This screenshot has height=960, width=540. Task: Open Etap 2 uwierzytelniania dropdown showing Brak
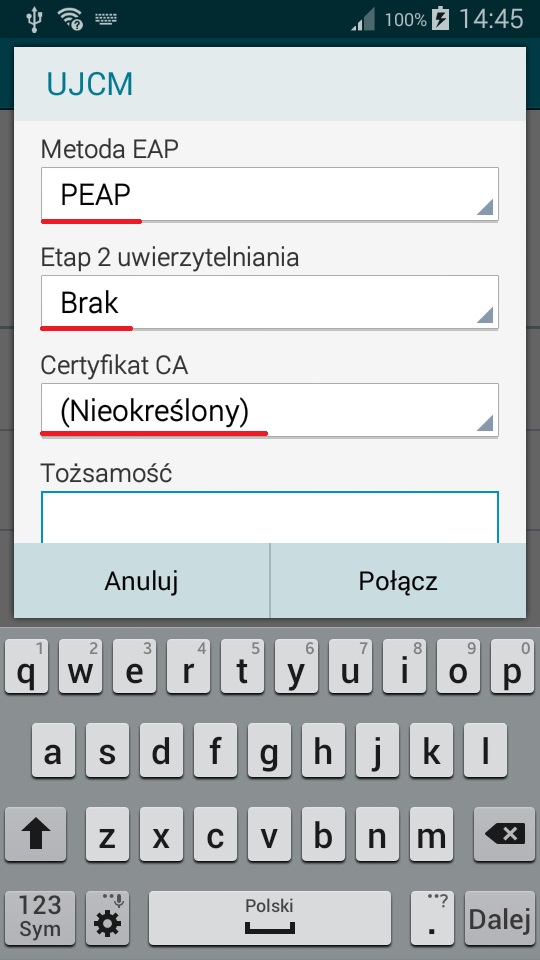click(x=269, y=302)
